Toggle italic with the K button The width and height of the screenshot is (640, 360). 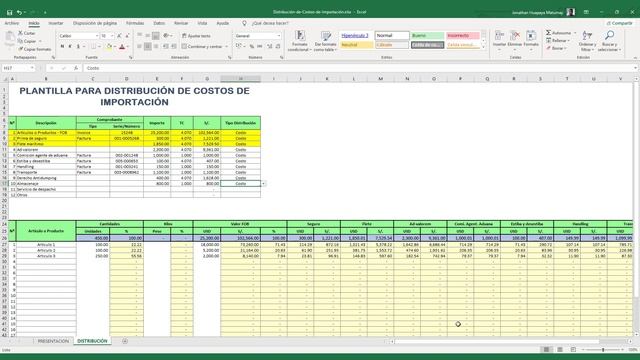coord(70,47)
